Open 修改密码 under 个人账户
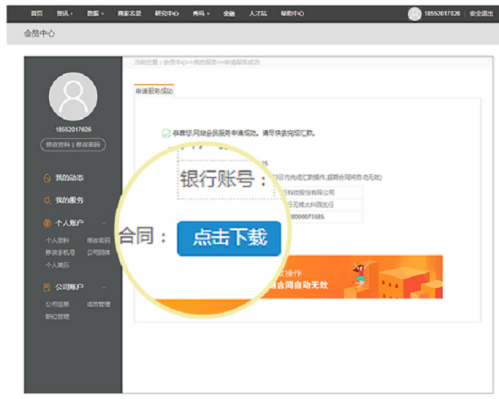This screenshot has width=499, height=399. pyautogui.click(x=99, y=240)
